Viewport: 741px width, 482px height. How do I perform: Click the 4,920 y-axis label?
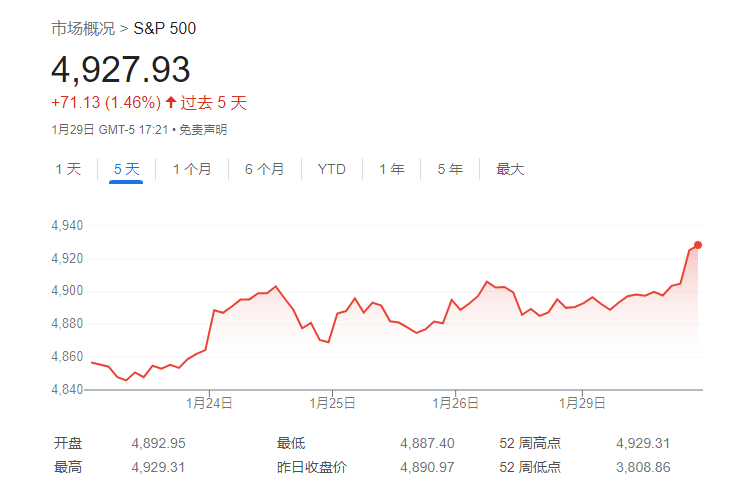67,258
